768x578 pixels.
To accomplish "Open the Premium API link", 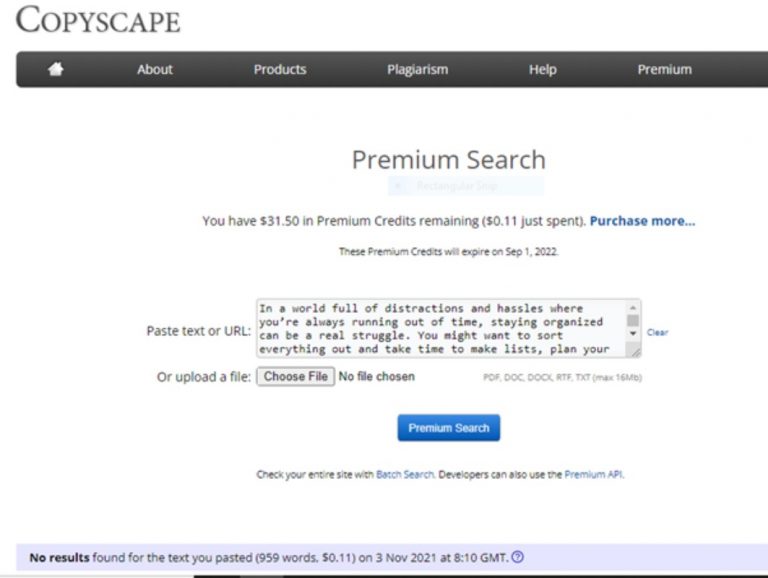I will point(593,474).
